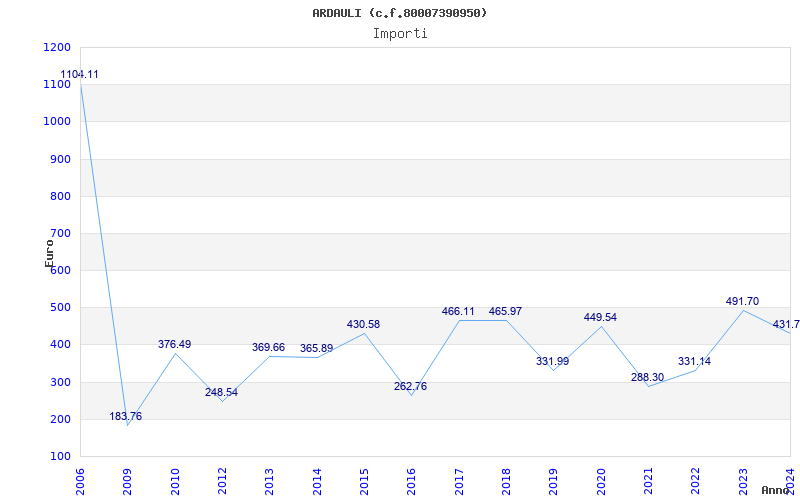Select the 700 y-axis tick label
This screenshot has height=500, width=800.
pos(60,233)
